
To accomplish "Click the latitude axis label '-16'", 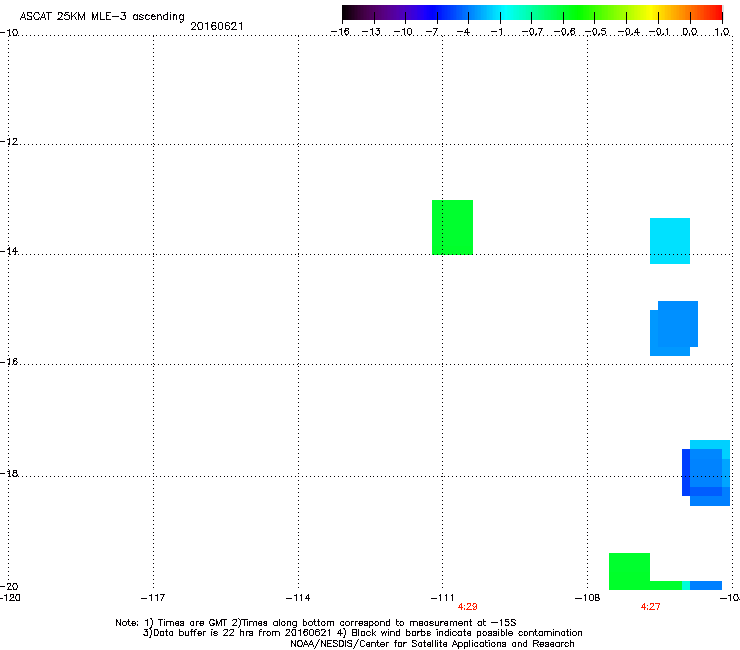I will coord(9,362).
